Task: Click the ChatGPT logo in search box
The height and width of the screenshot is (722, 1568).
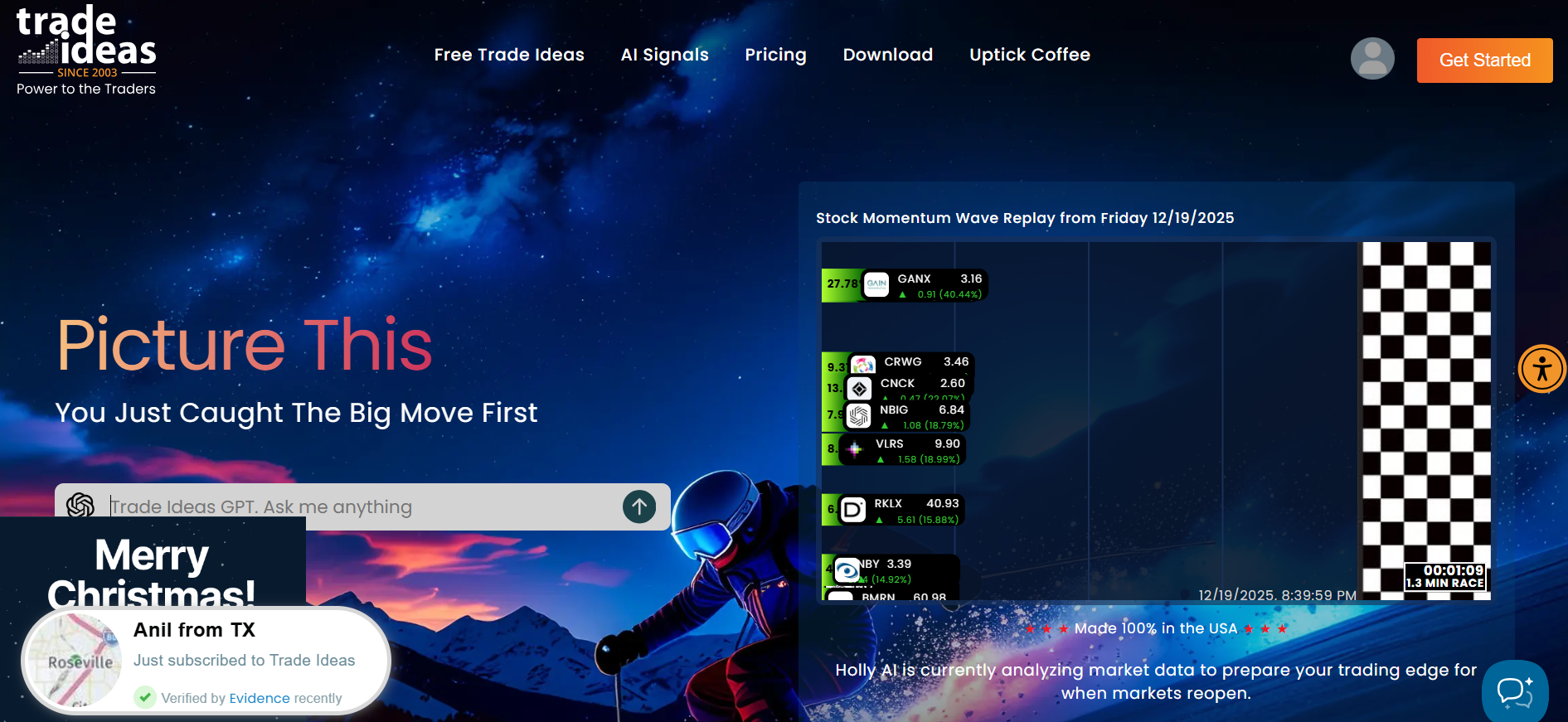Action: point(80,506)
